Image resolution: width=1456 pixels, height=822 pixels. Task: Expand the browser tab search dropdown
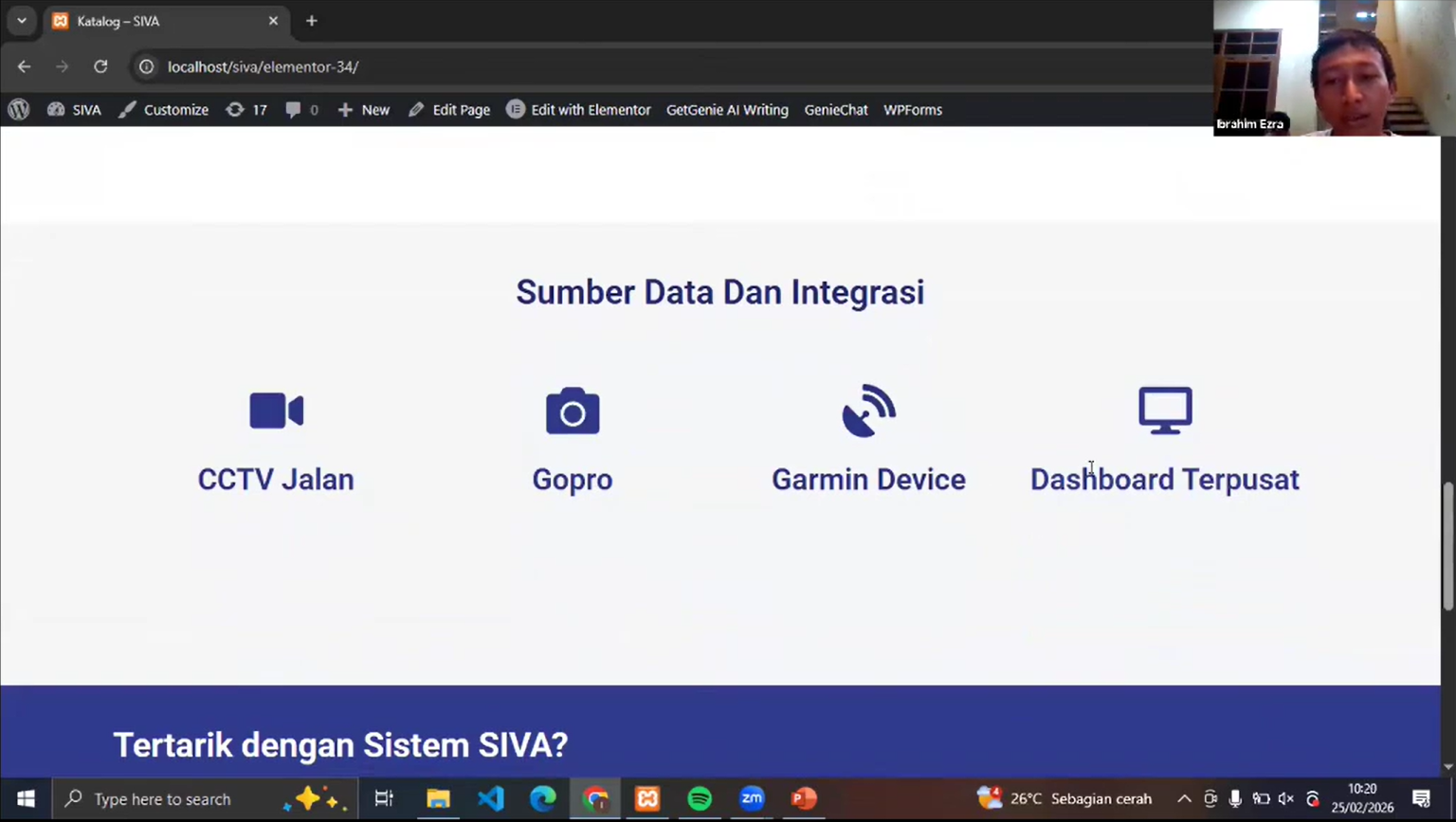tap(22, 21)
